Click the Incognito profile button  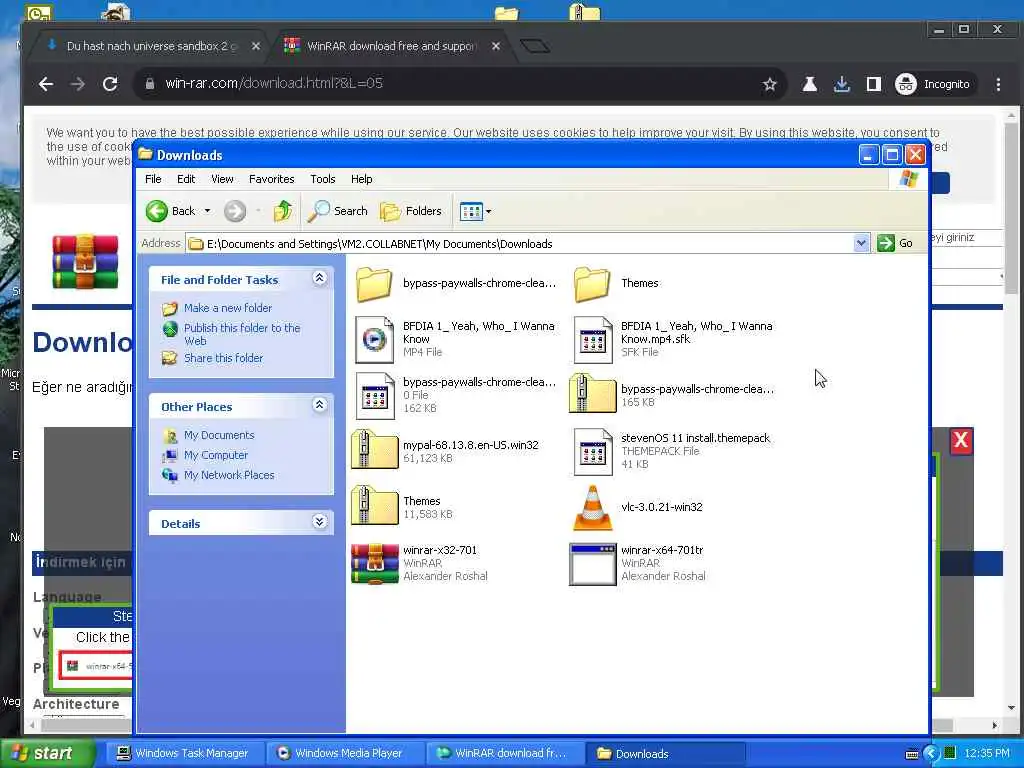(934, 84)
